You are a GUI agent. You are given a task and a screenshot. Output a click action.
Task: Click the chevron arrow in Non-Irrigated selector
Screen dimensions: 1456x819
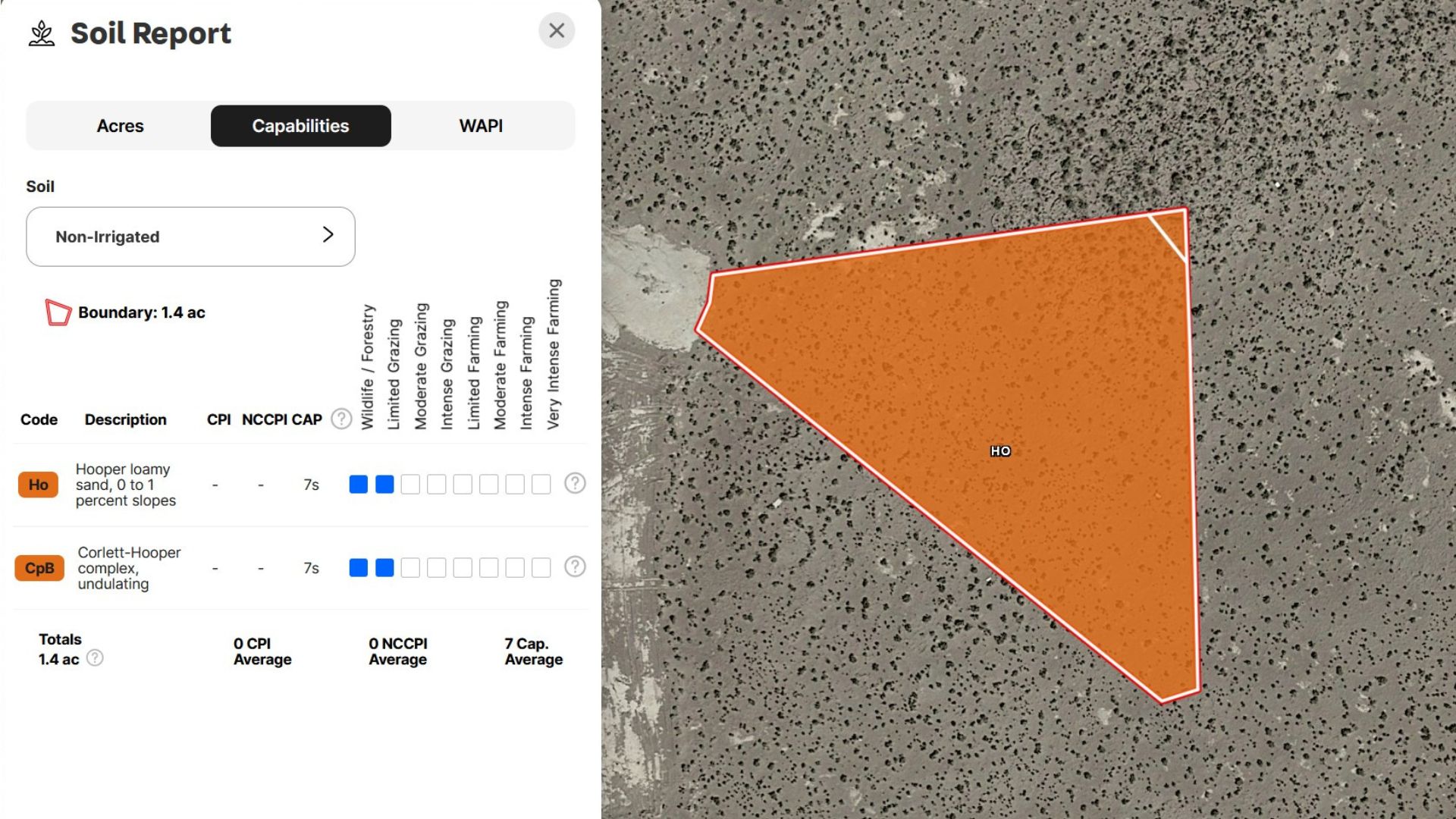tap(328, 235)
